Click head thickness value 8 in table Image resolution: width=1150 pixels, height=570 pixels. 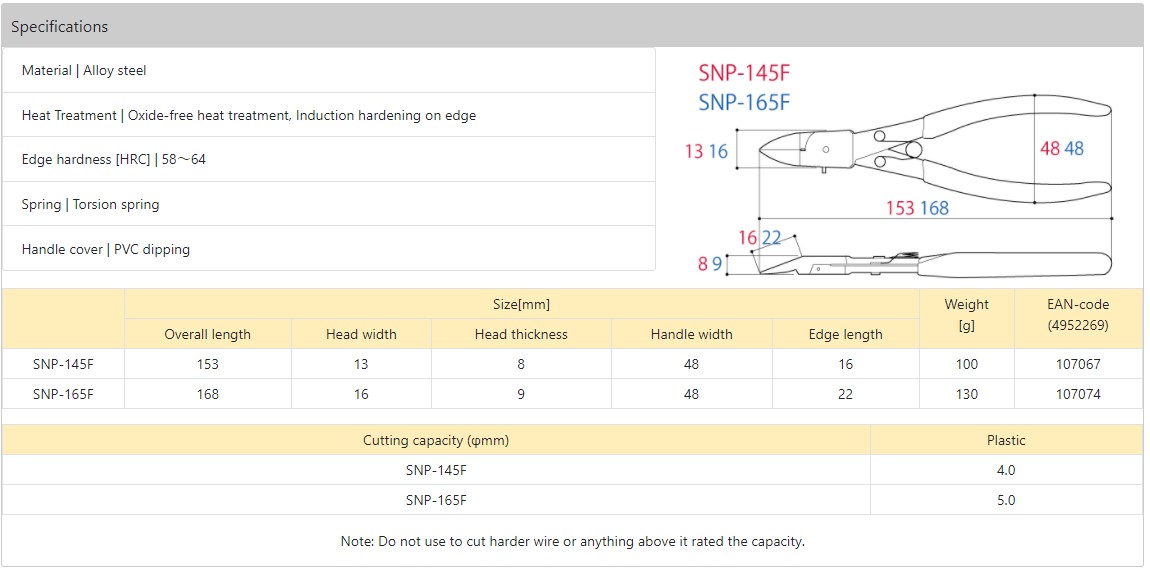pos(521,364)
